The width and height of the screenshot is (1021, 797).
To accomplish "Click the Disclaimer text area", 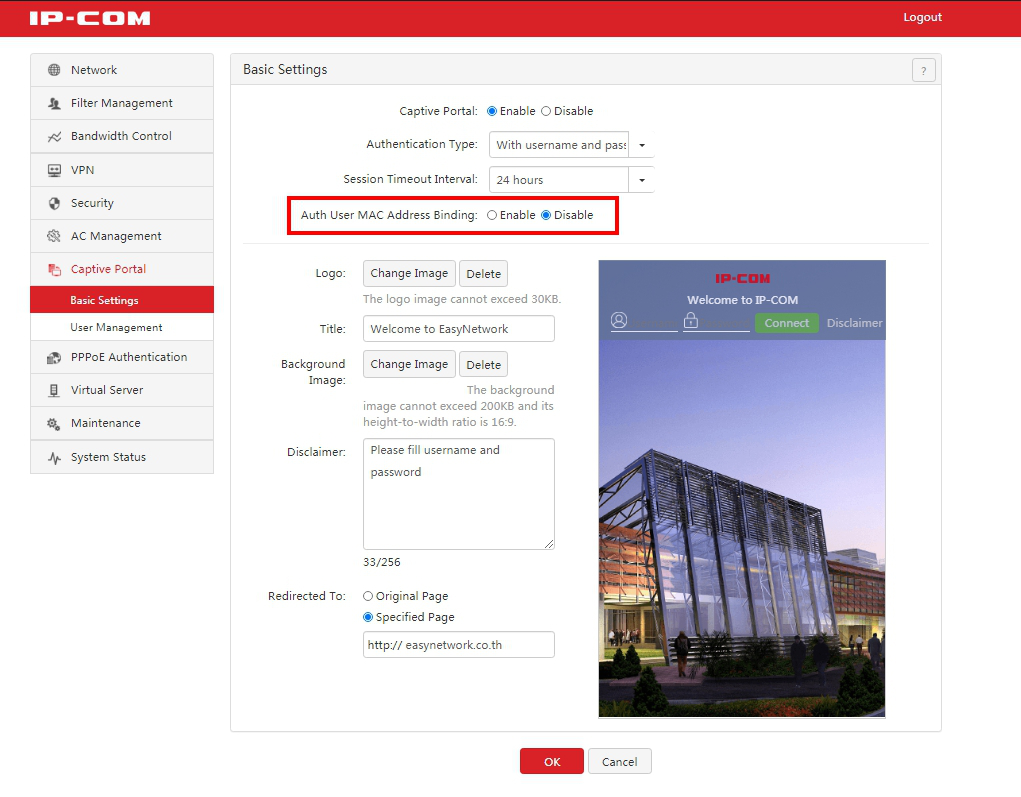I will tap(458, 494).
